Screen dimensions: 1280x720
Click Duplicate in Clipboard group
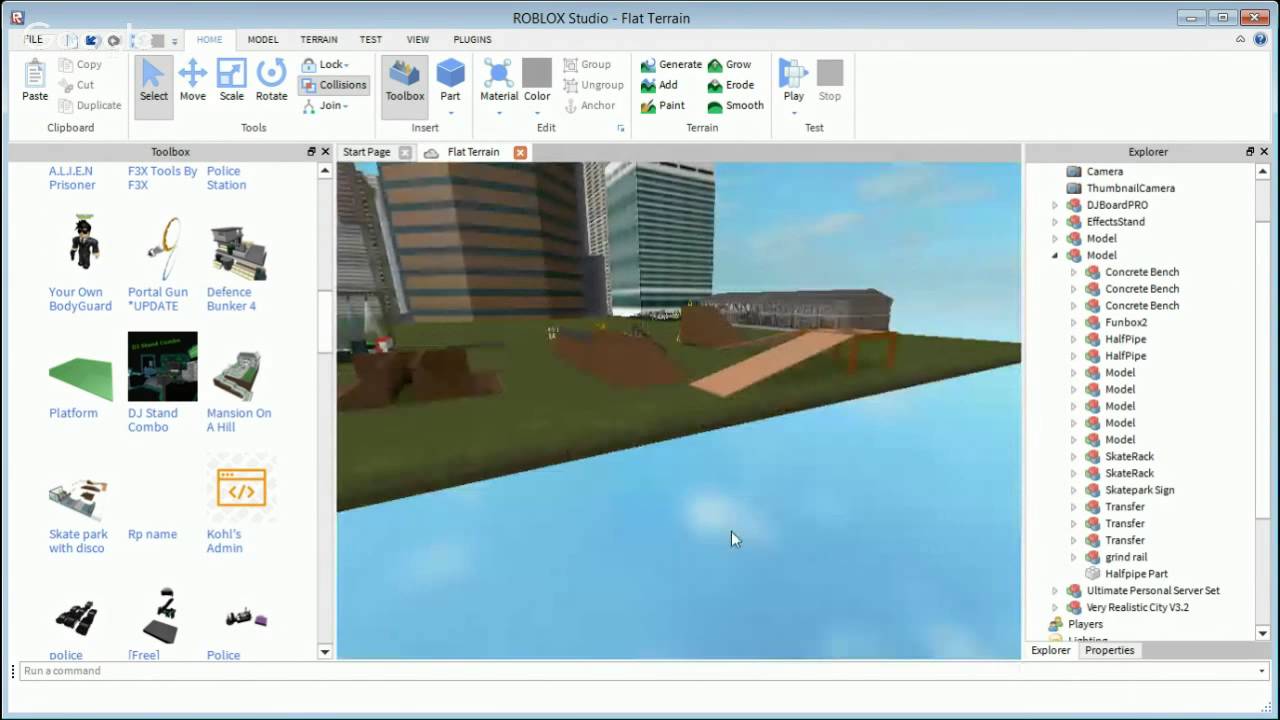[x=90, y=105]
